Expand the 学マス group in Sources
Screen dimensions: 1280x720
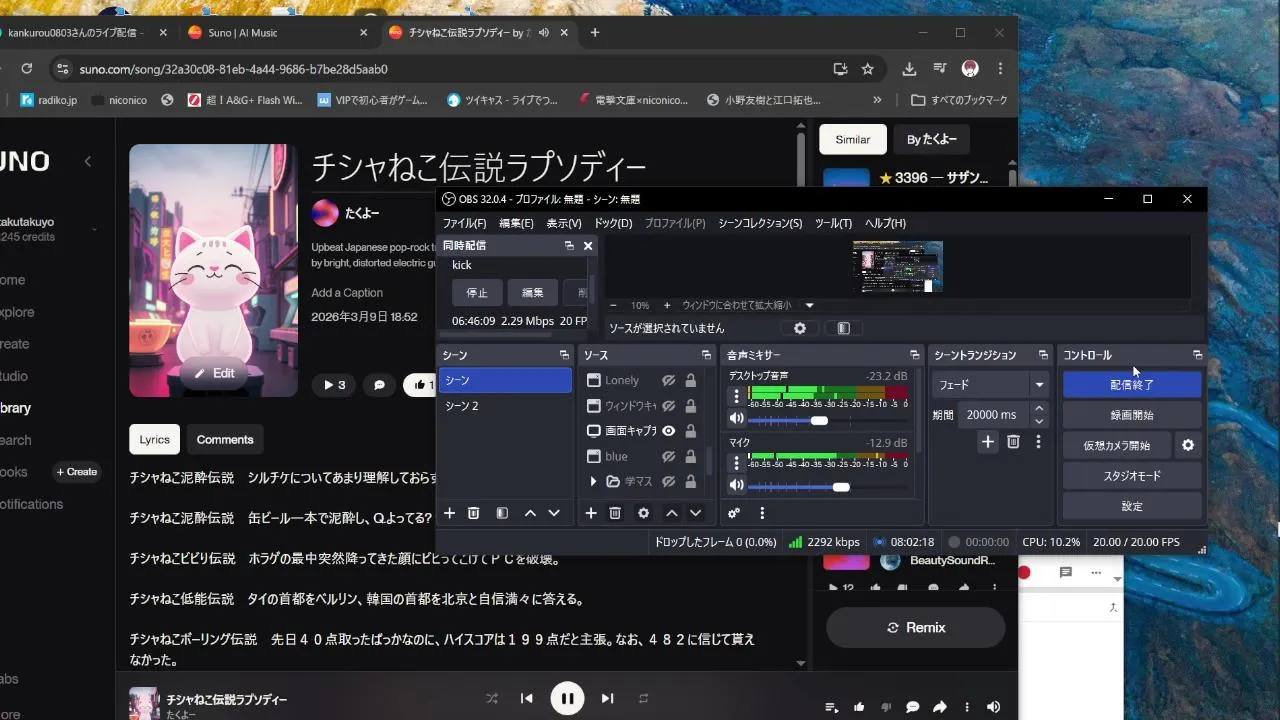coord(593,482)
